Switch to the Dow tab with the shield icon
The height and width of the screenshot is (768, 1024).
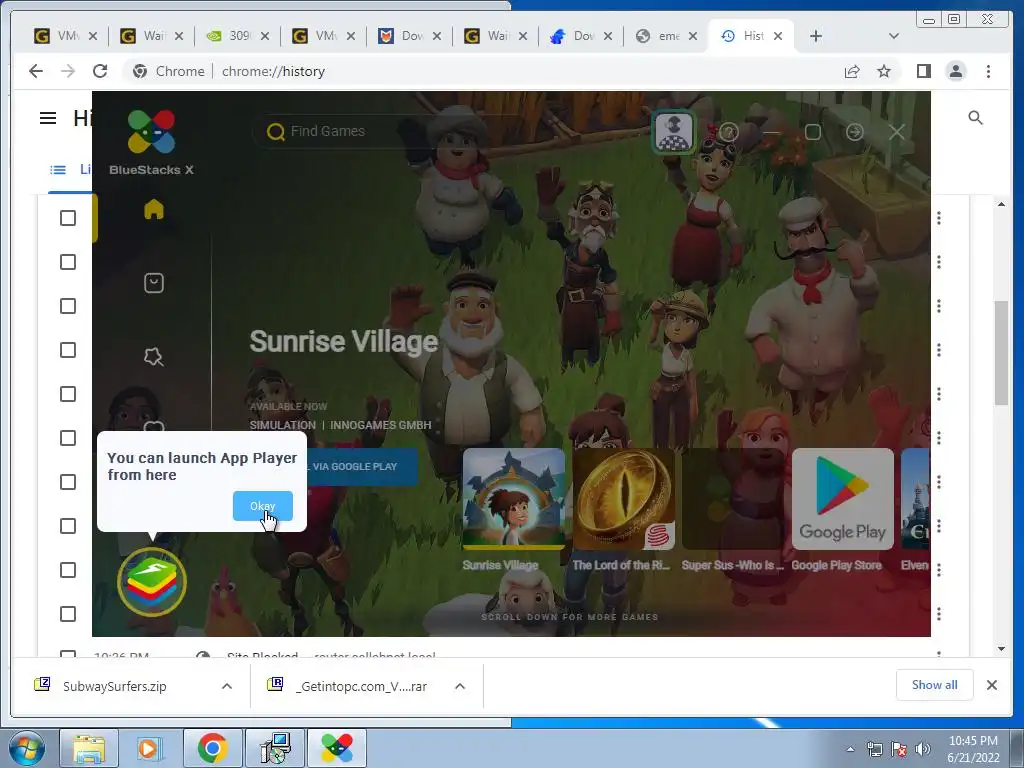tap(410, 36)
